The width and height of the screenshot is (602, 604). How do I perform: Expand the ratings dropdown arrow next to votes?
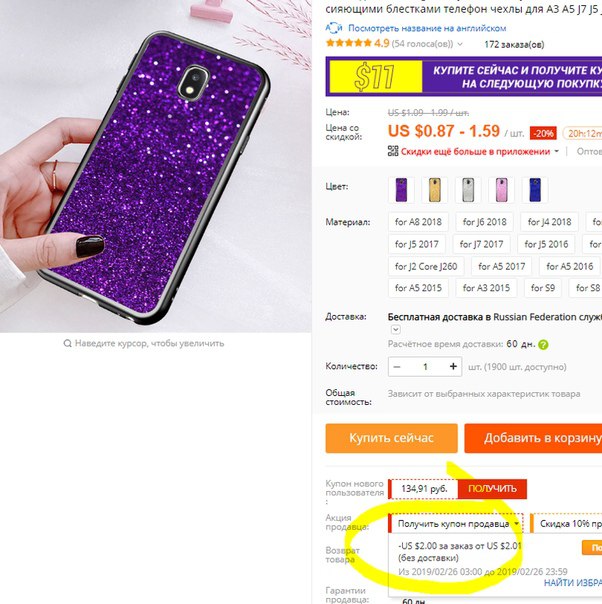click(x=460, y=44)
